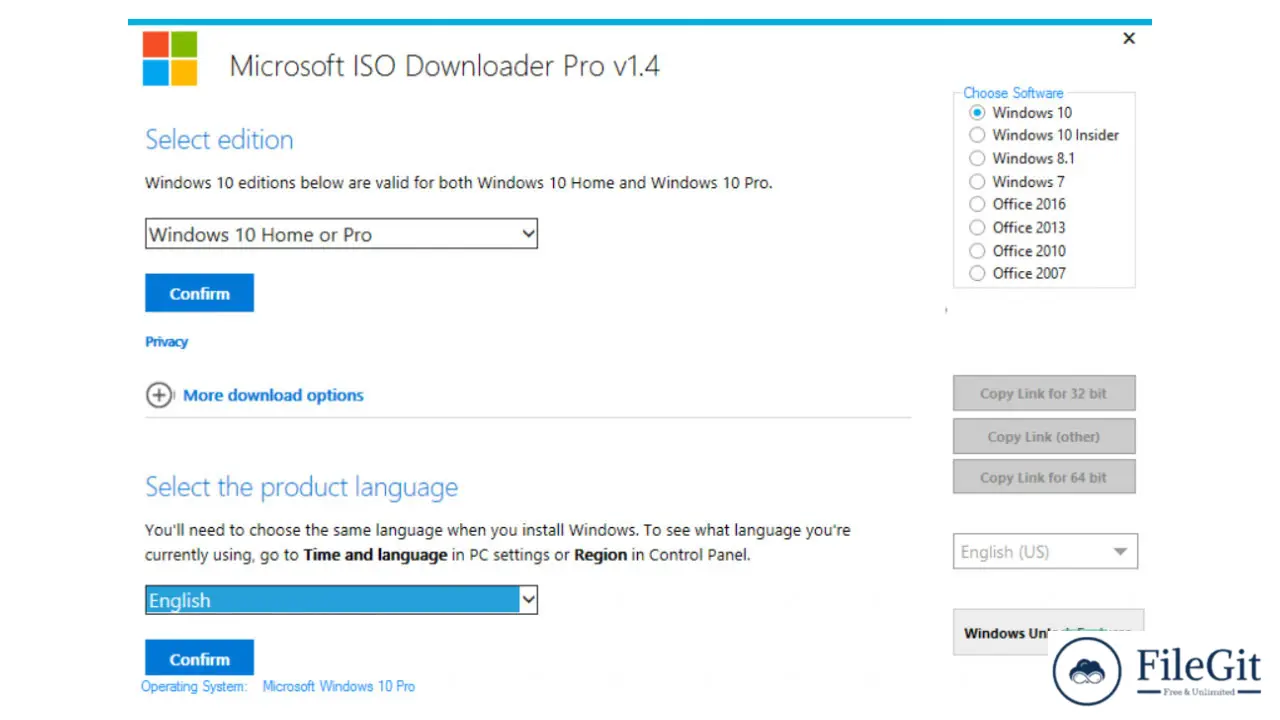Choose Office 2013 option
This screenshot has height=720, width=1280.
pyautogui.click(x=977, y=227)
